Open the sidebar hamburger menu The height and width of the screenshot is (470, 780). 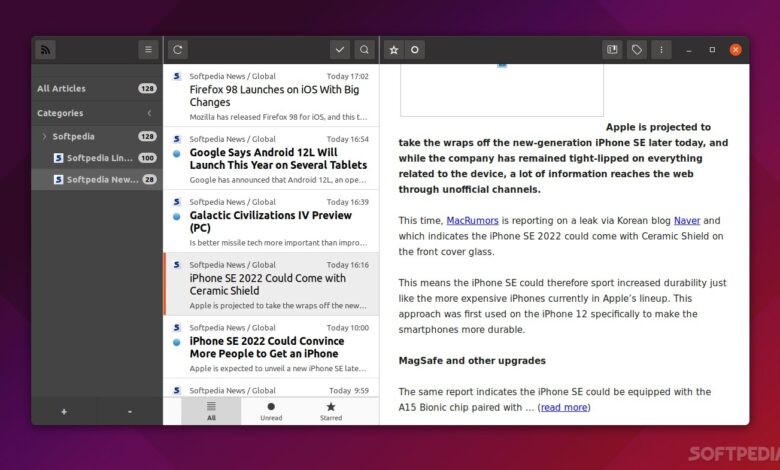(148, 50)
